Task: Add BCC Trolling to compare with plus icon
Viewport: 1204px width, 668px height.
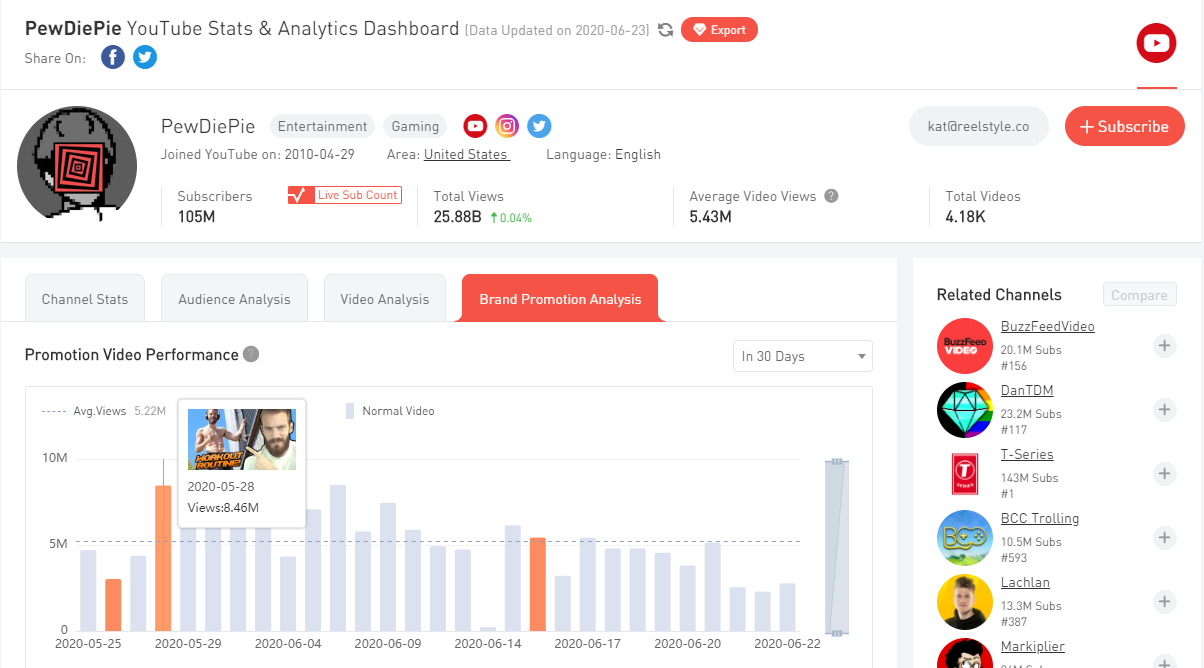Action: coord(1164,538)
